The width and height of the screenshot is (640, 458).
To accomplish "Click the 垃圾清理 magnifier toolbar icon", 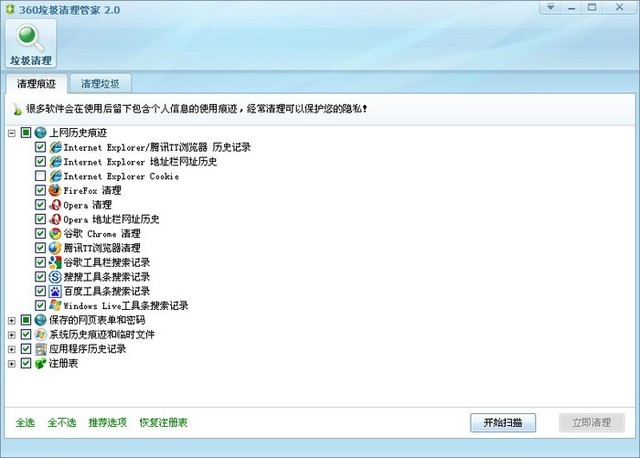I will coord(31,43).
